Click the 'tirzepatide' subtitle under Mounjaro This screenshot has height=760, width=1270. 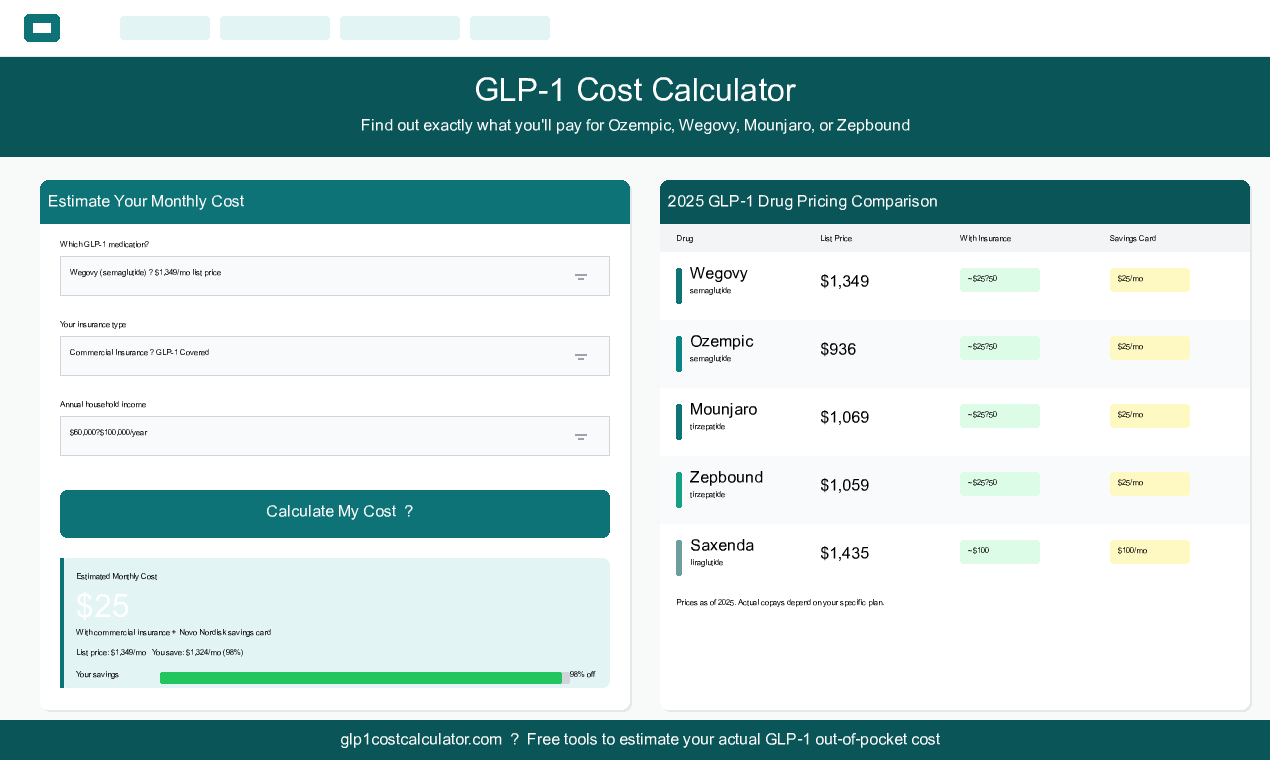pos(707,427)
